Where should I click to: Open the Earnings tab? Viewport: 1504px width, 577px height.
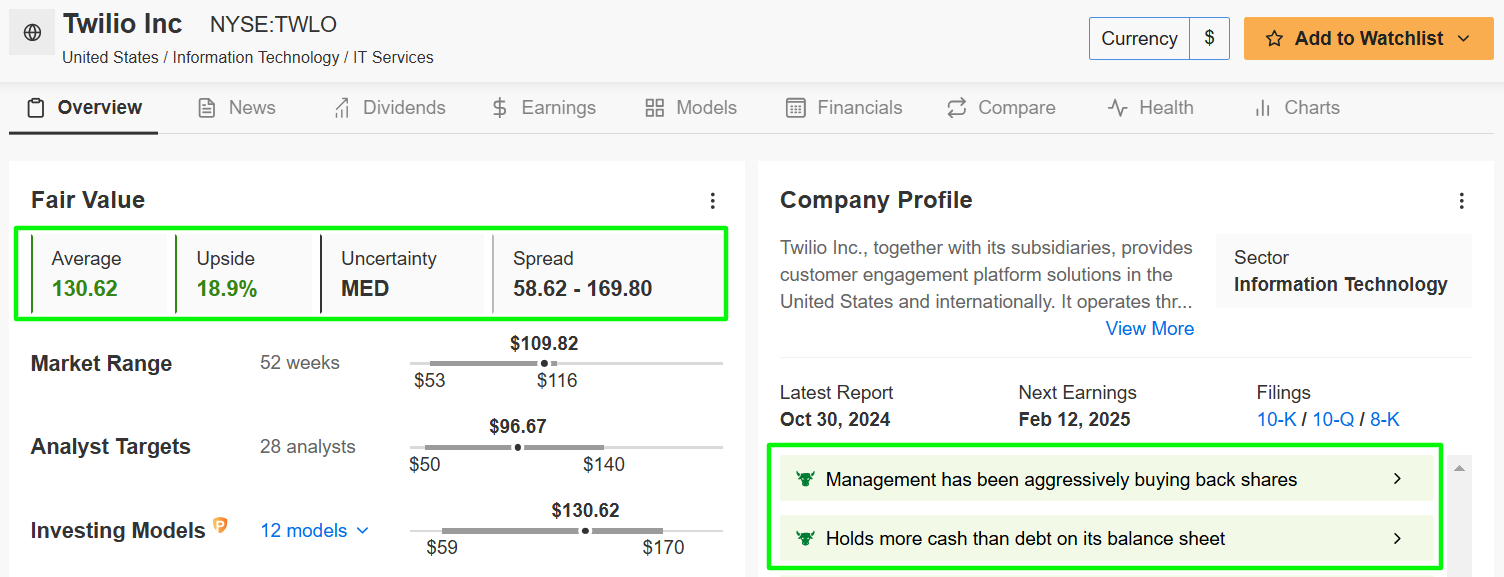click(x=544, y=108)
